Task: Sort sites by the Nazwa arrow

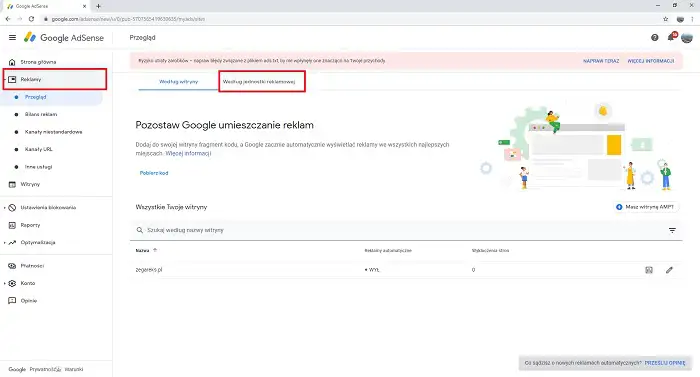Action: 155,250
